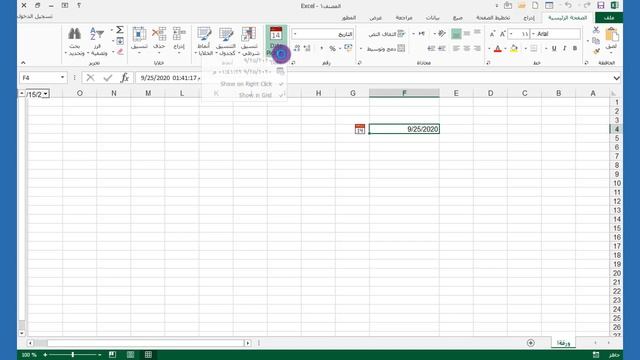Switch to Page Layout view in status bar
Viewport: 640px width, 360px height.
130,355
